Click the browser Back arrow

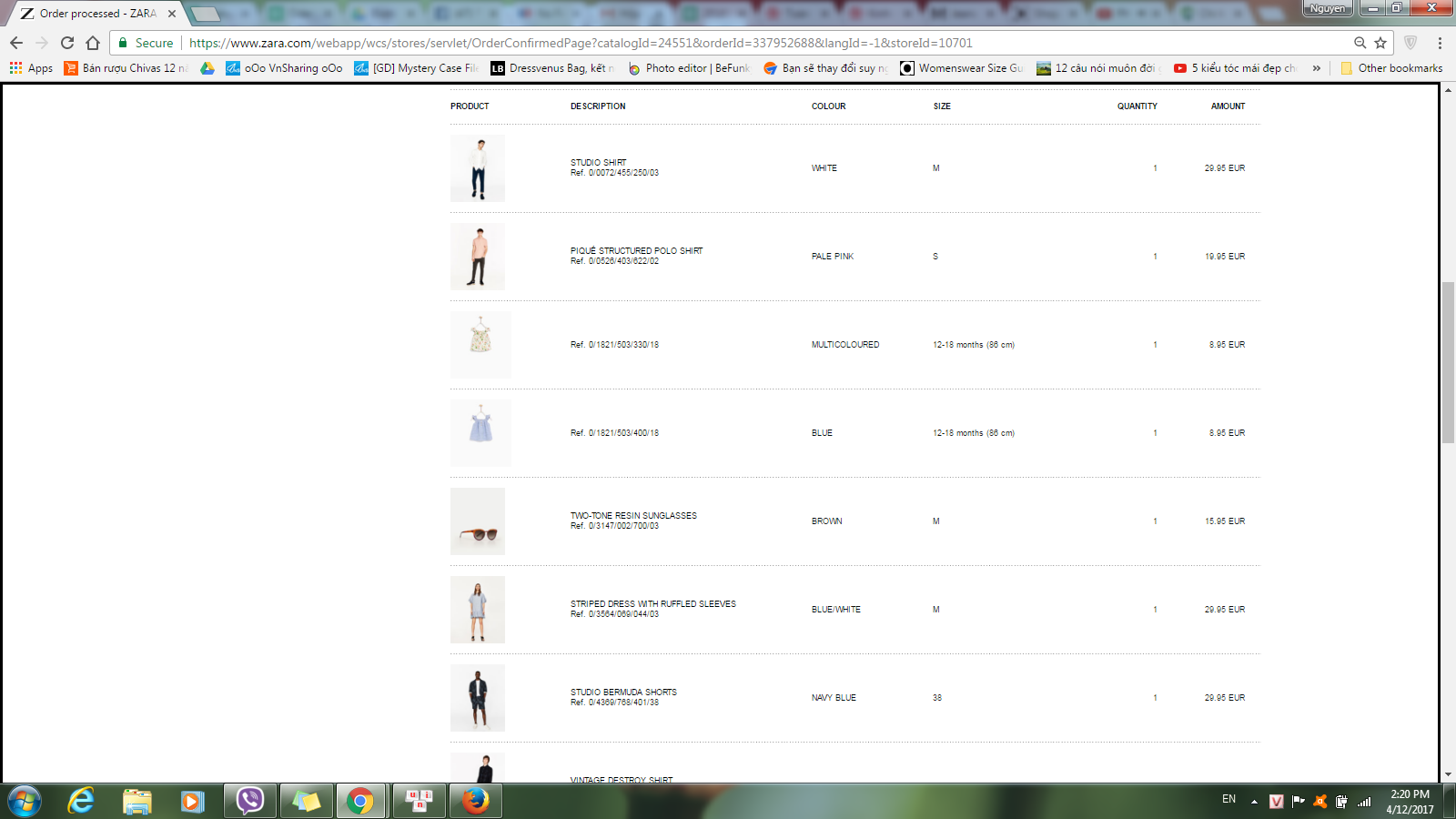[x=16, y=43]
